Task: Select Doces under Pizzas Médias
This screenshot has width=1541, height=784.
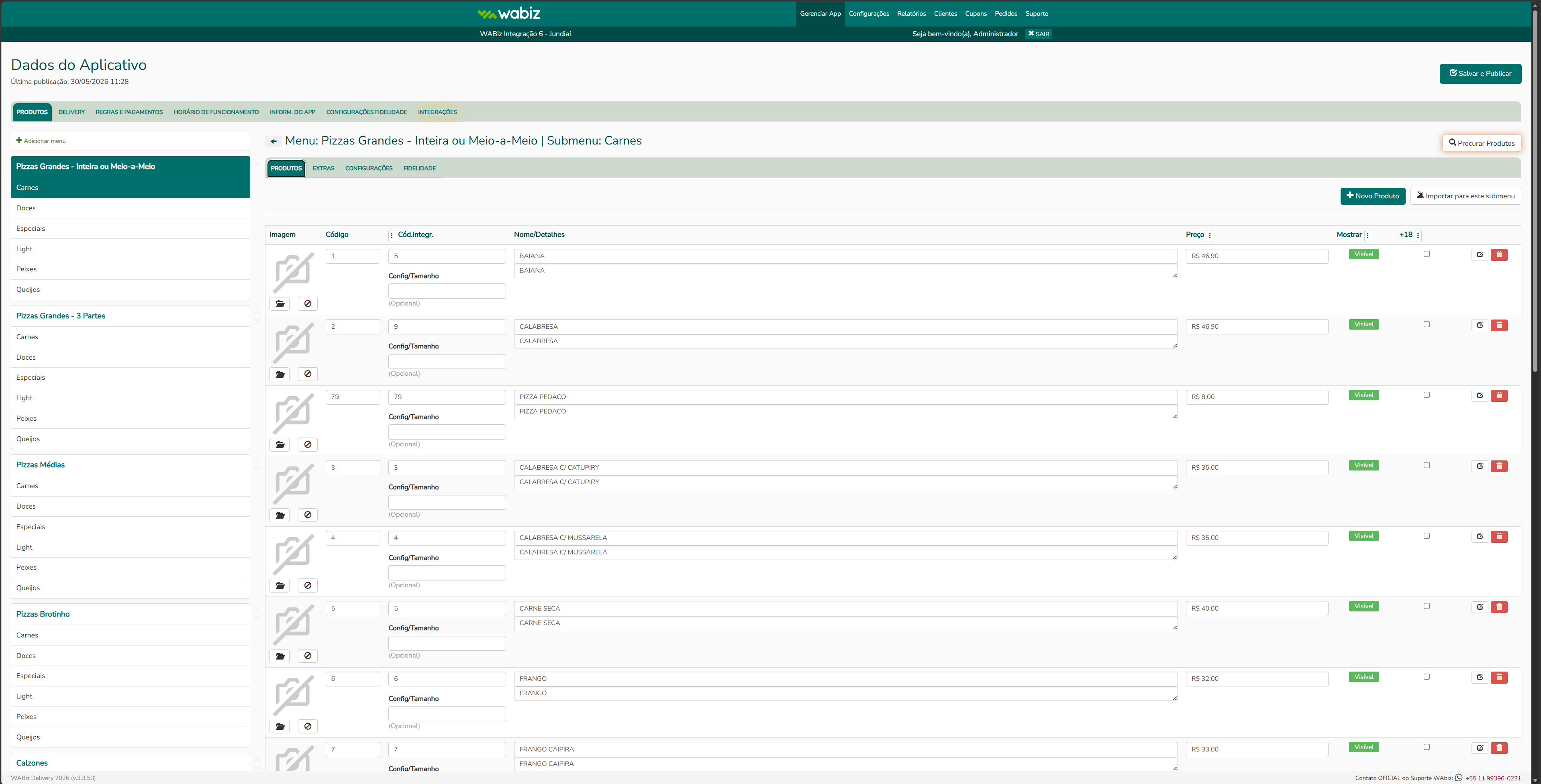Action: pos(131,507)
